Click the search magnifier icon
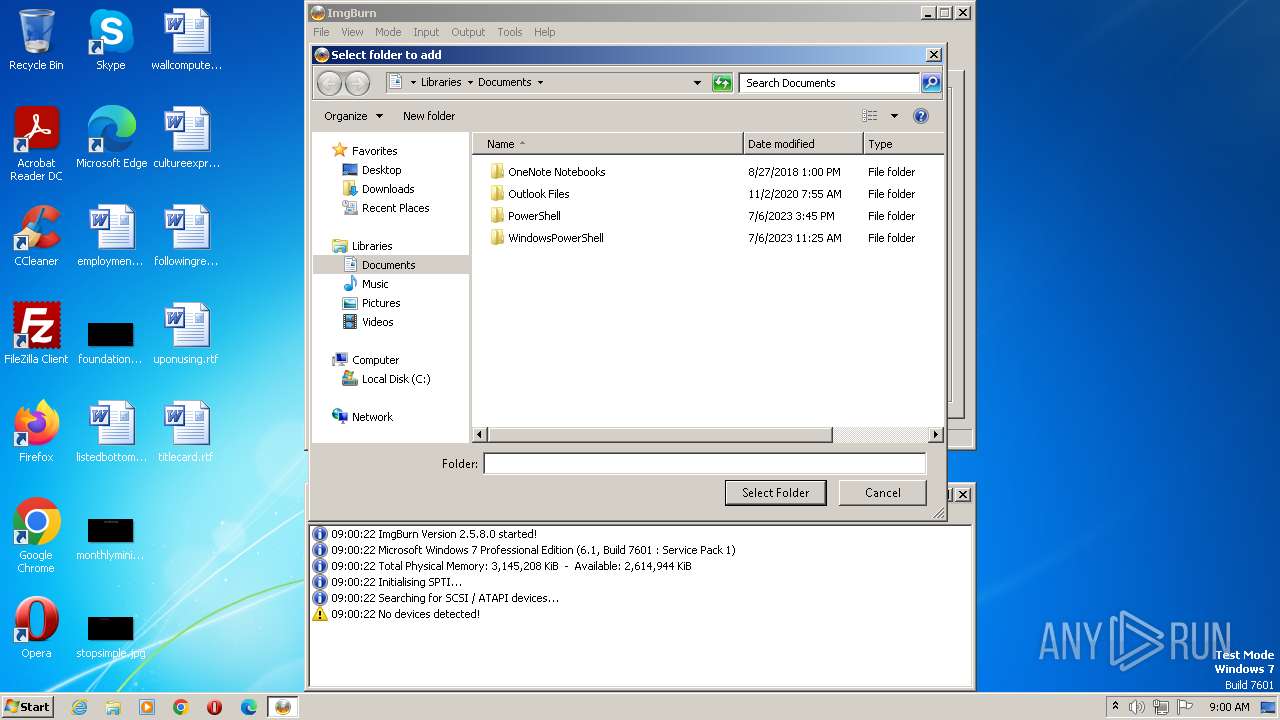 tap(931, 83)
